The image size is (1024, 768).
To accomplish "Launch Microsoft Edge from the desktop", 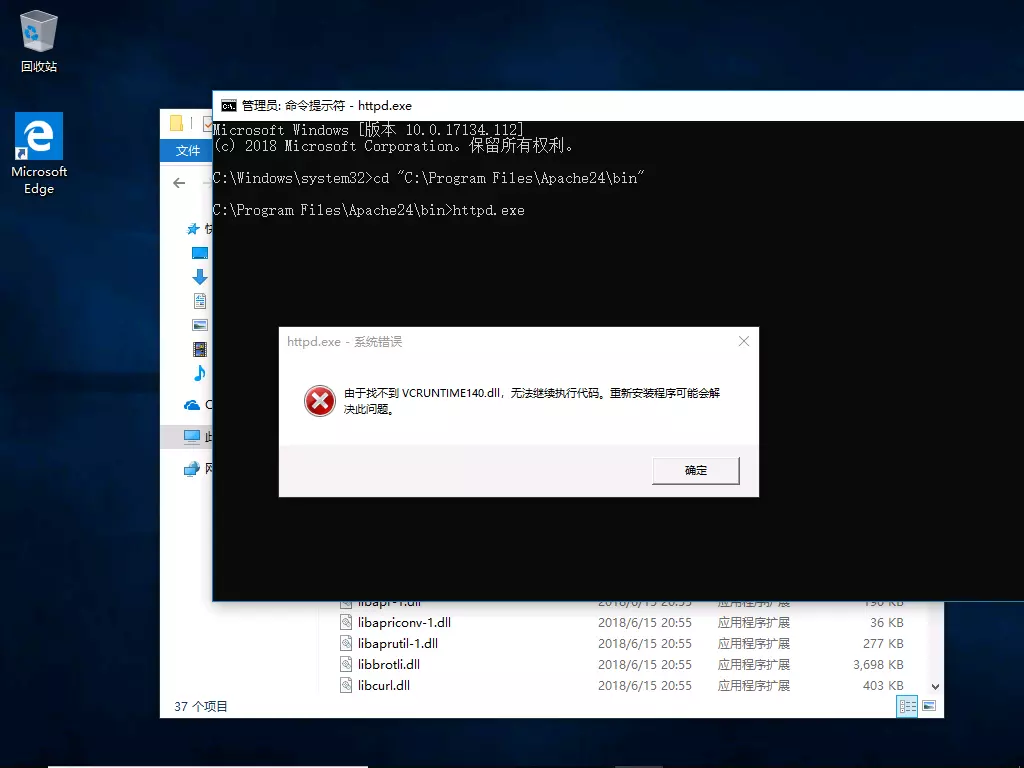I will pos(39,154).
